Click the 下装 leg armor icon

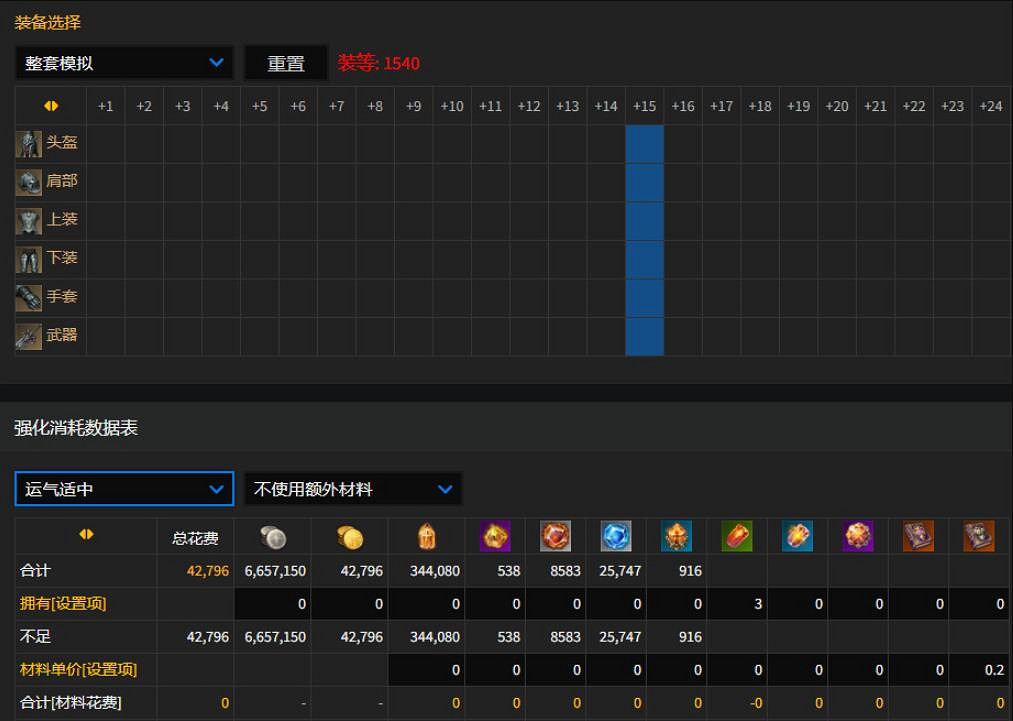[x=27, y=258]
